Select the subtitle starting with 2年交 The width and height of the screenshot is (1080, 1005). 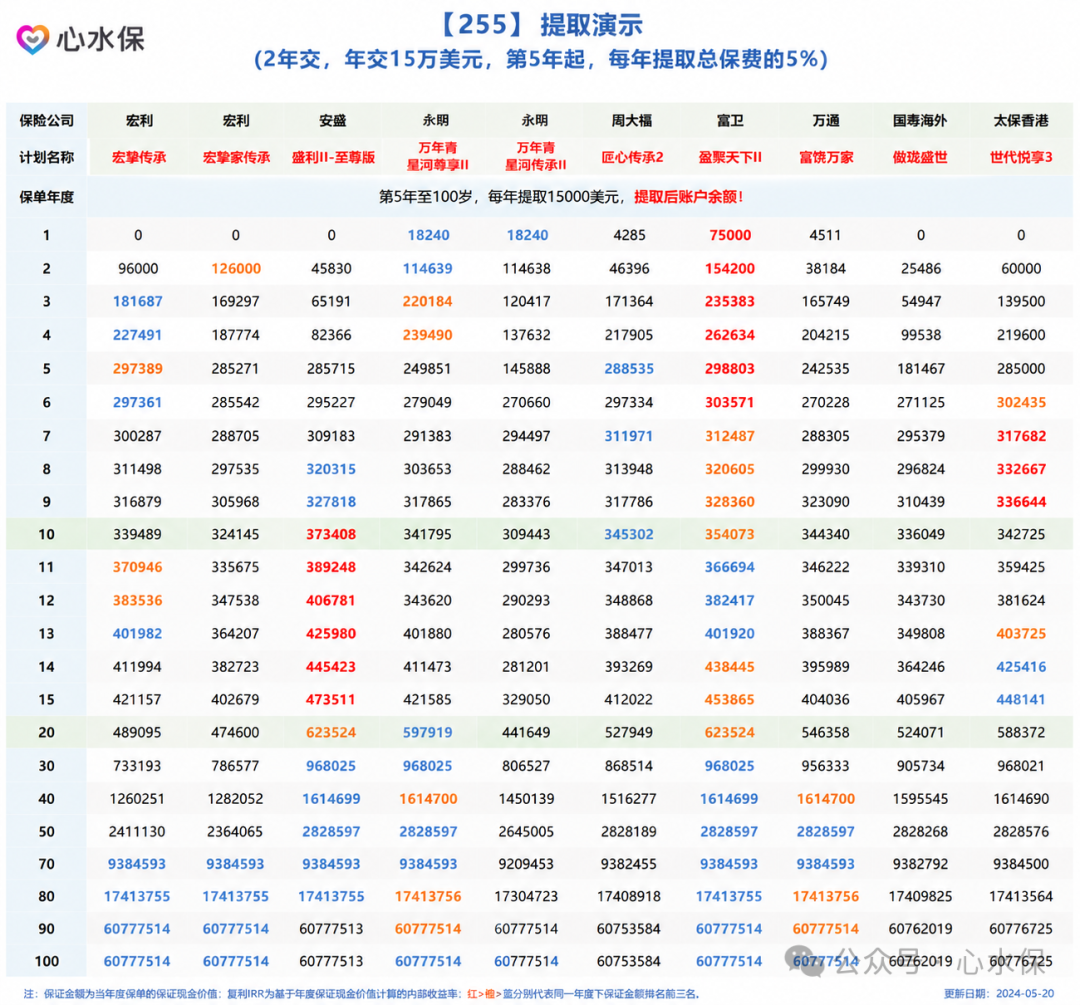[x=541, y=59]
